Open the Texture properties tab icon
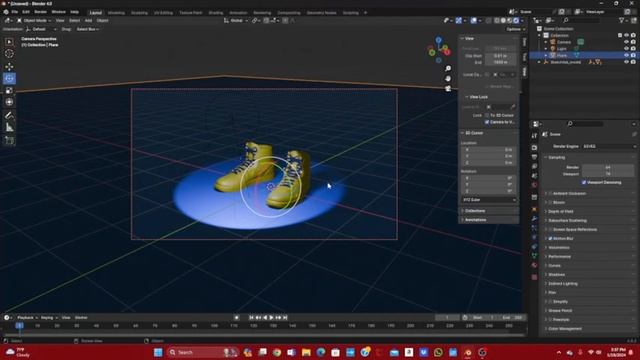This screenshot has width=640, height=360. tap(535, 277)
